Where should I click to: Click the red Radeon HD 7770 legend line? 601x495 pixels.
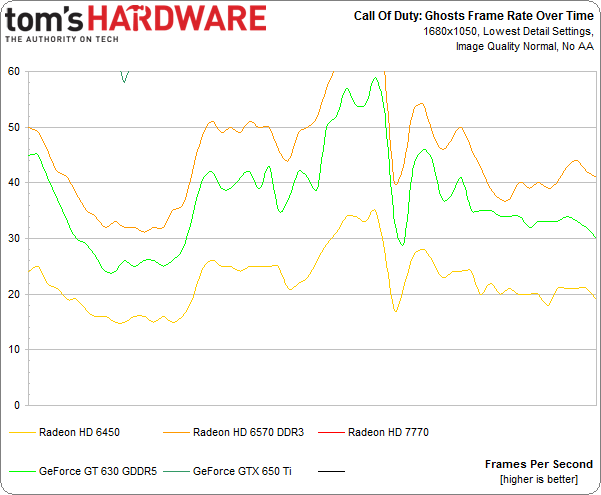[332, 433]
